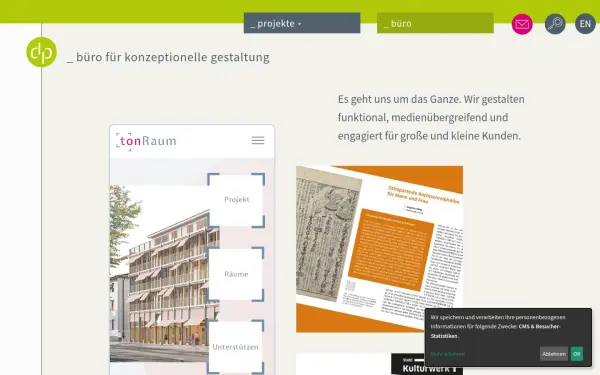The height and width of the screenshot is (375, 600).
Task: Expand the _projekte dropdown menu
Action: point(302,23)
